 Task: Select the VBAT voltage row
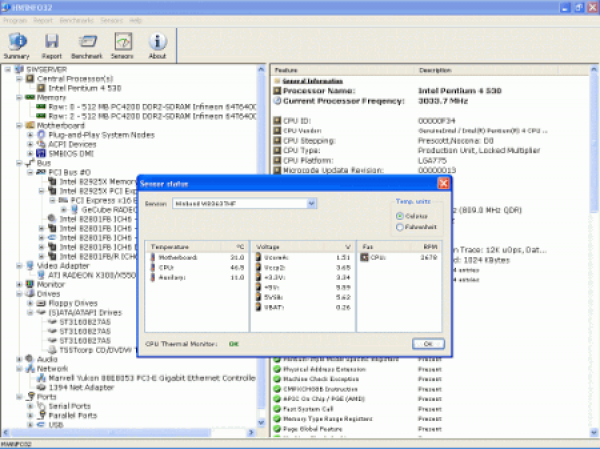coord(303,307)
